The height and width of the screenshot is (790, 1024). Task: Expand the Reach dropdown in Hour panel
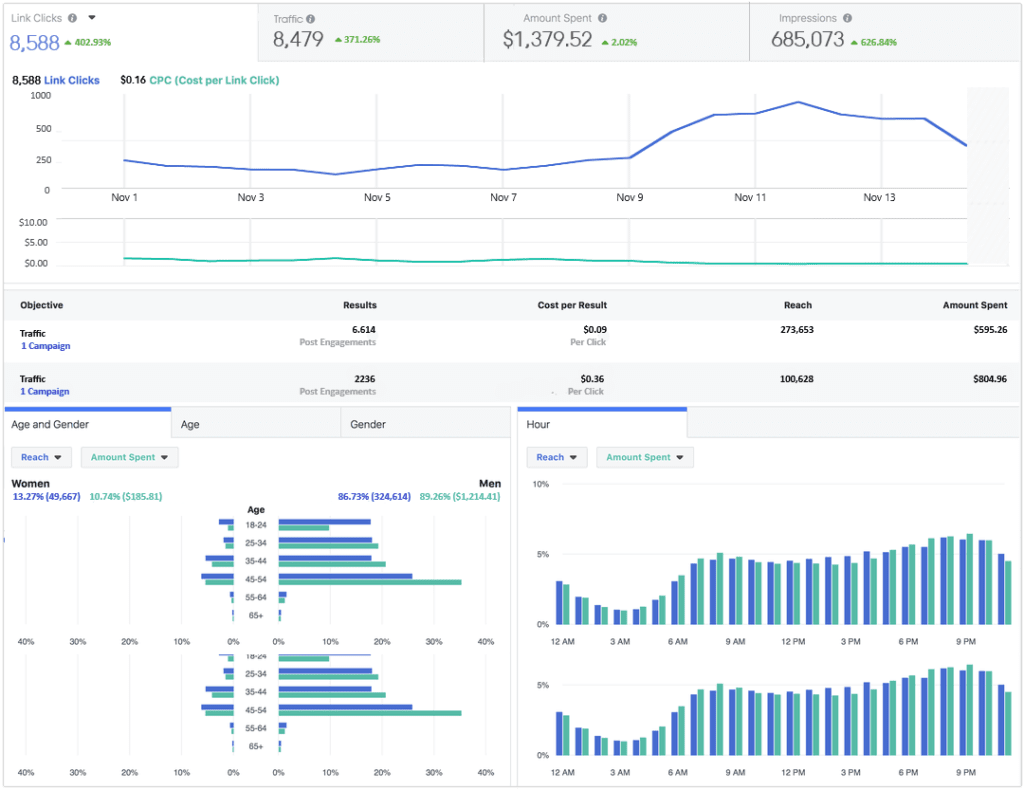pos(556,457)
